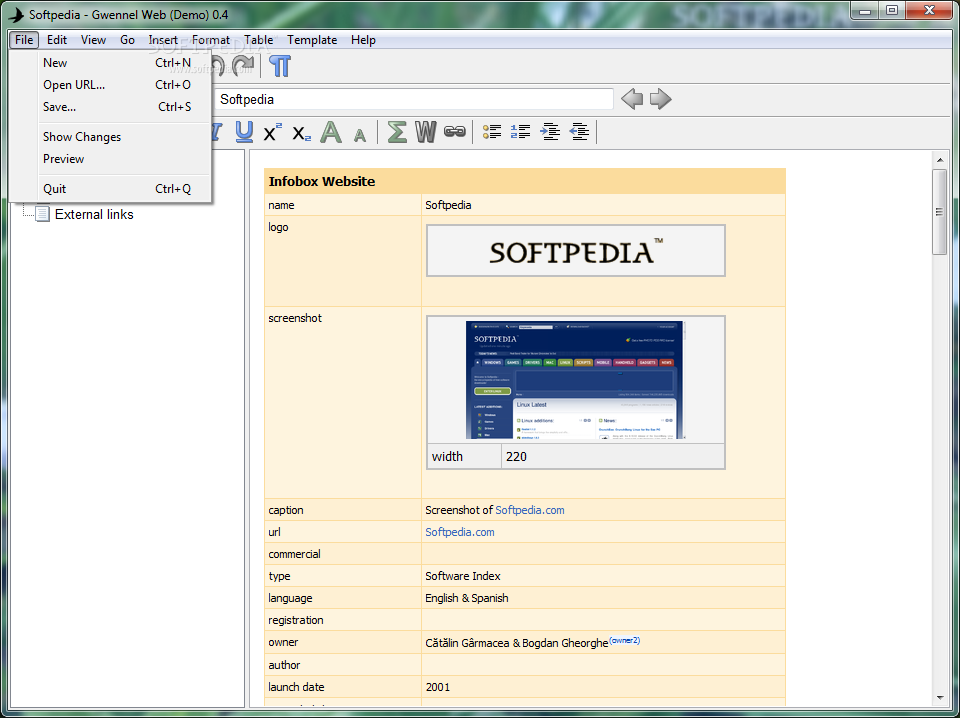Click the Softpedia title input field
Screen dimensions: 960x718
[413, 99]
